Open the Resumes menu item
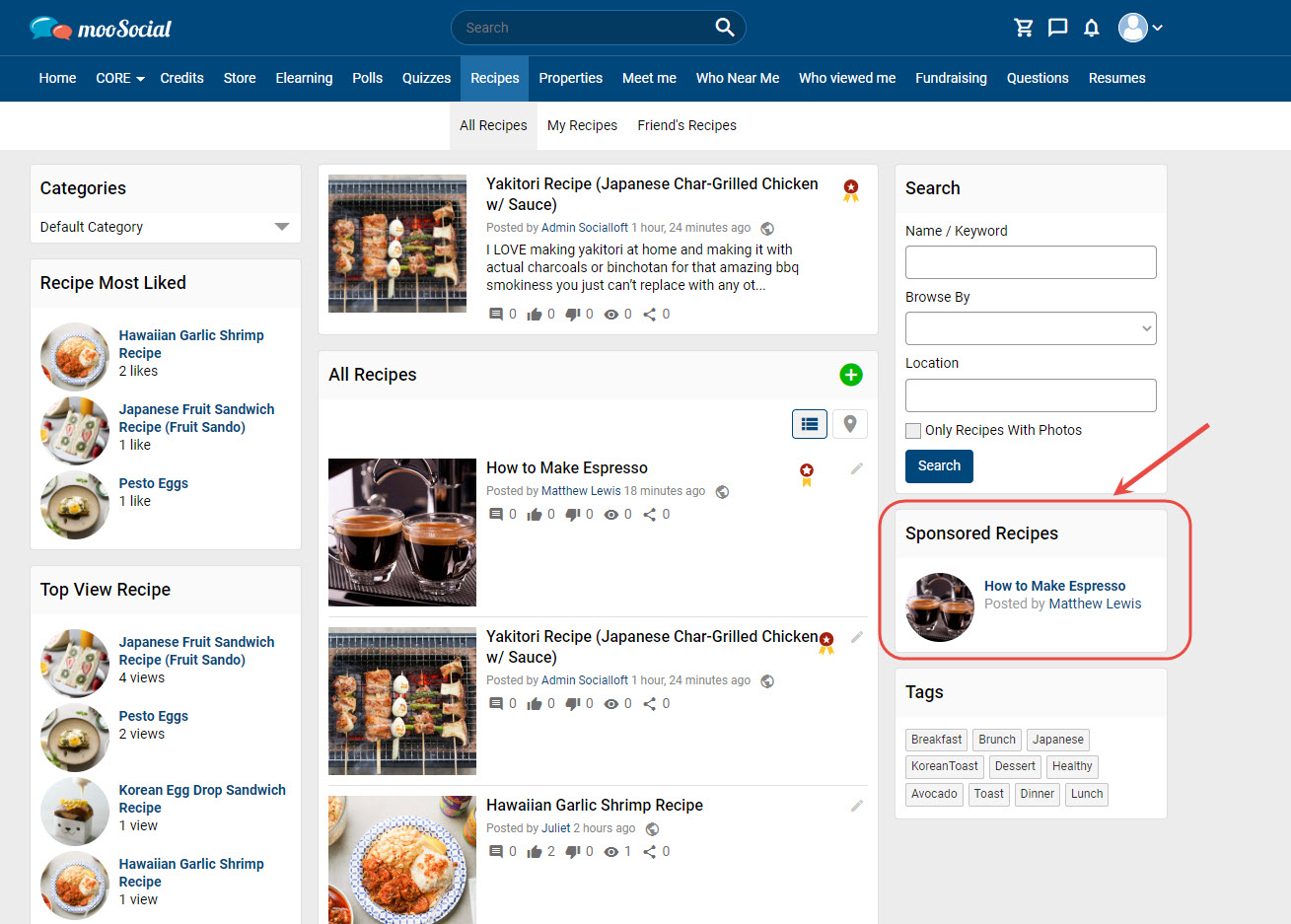 click(x=1117, y=78)
